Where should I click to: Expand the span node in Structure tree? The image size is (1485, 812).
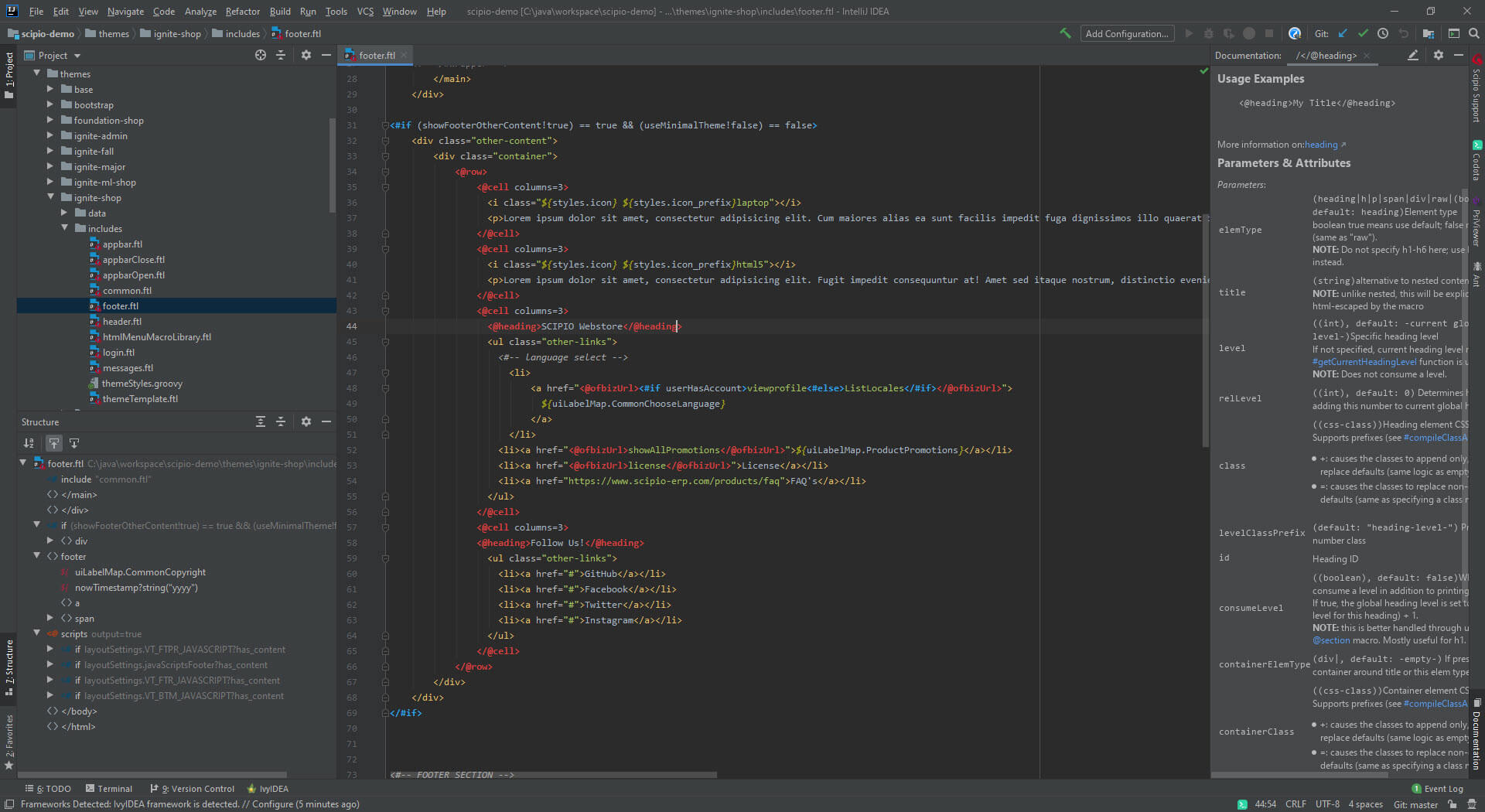[50, 618]
